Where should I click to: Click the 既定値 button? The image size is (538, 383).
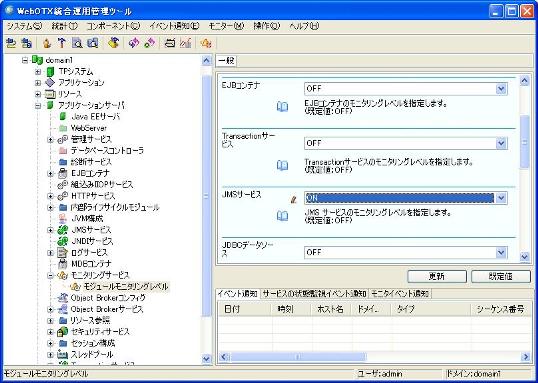coord(501,276)
